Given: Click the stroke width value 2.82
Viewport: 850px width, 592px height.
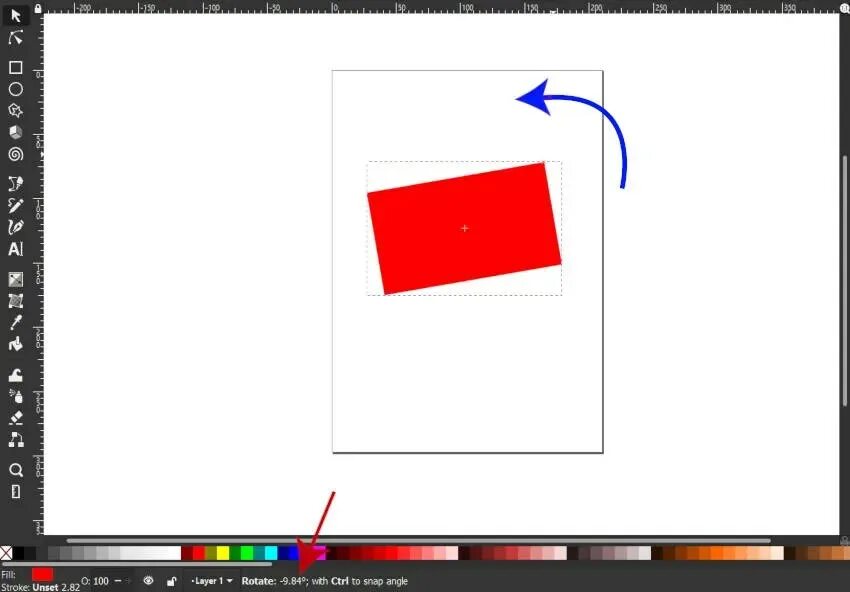Looking at the screenshot, I should tap(70, 587).
